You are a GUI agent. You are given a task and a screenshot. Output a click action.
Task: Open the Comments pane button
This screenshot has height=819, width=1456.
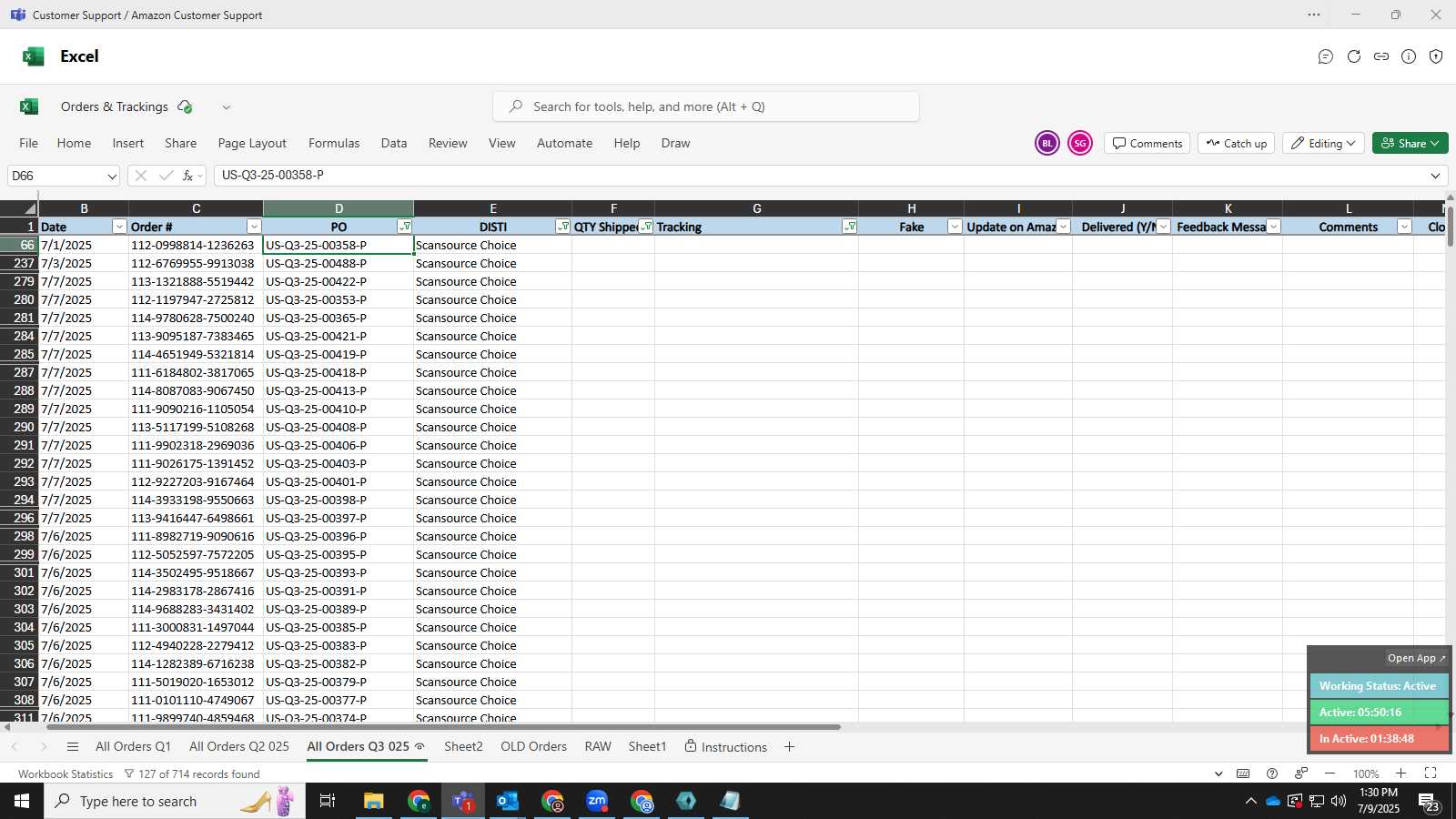click(x=1148, y=144)
